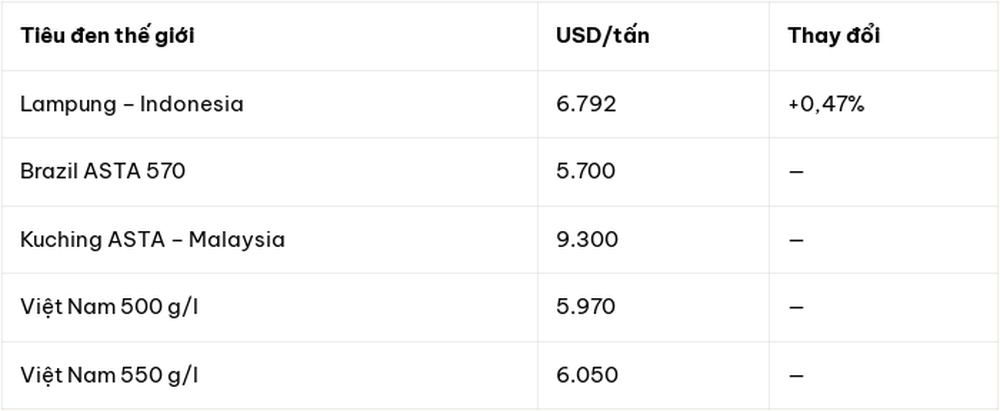Image resolution: width=1000 pixels, height=411 pixels.
Task: Click the 5.700 price cell
Action: [x=586, y=172]
